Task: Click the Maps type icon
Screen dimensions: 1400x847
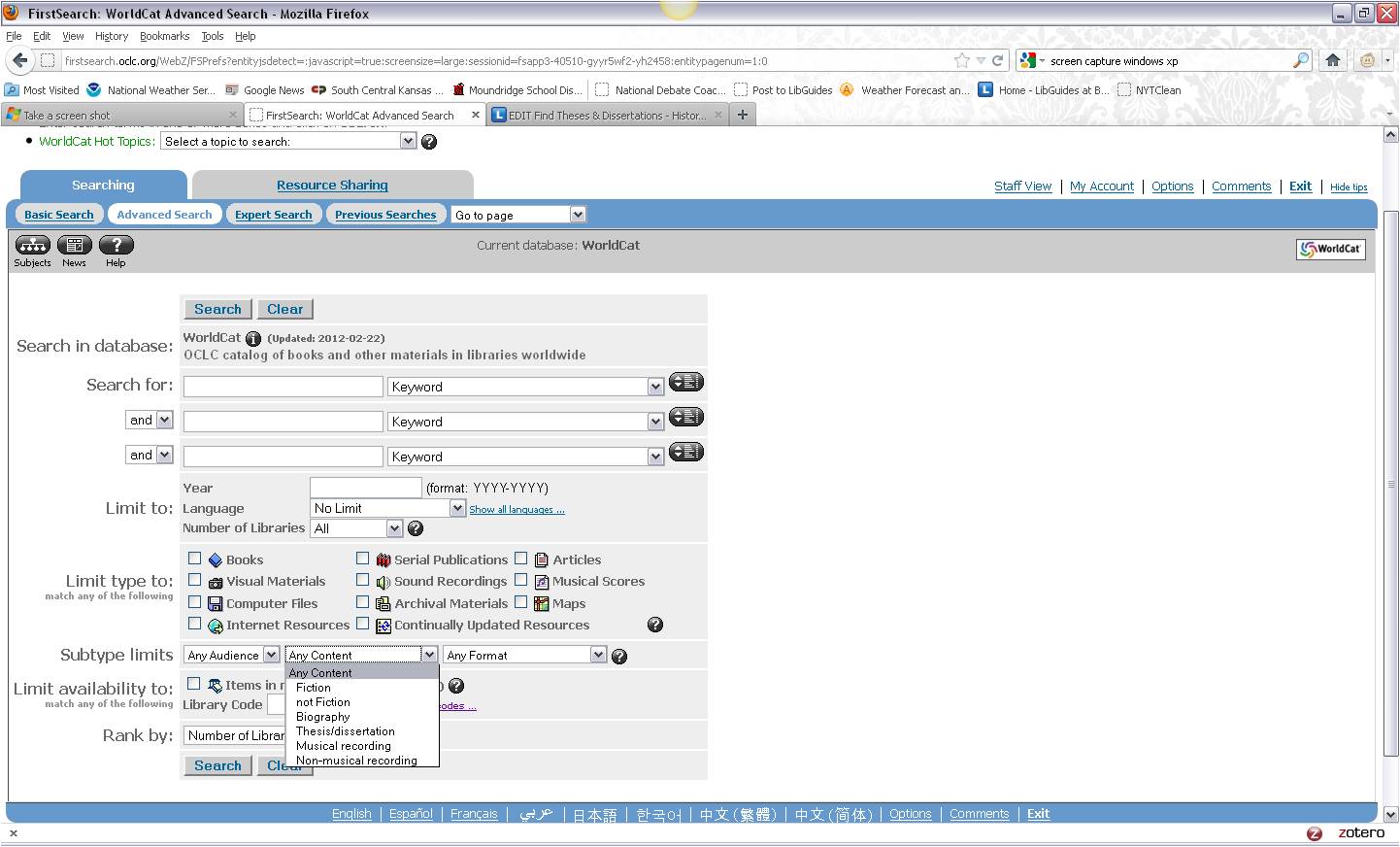Action: coord(542,604)
